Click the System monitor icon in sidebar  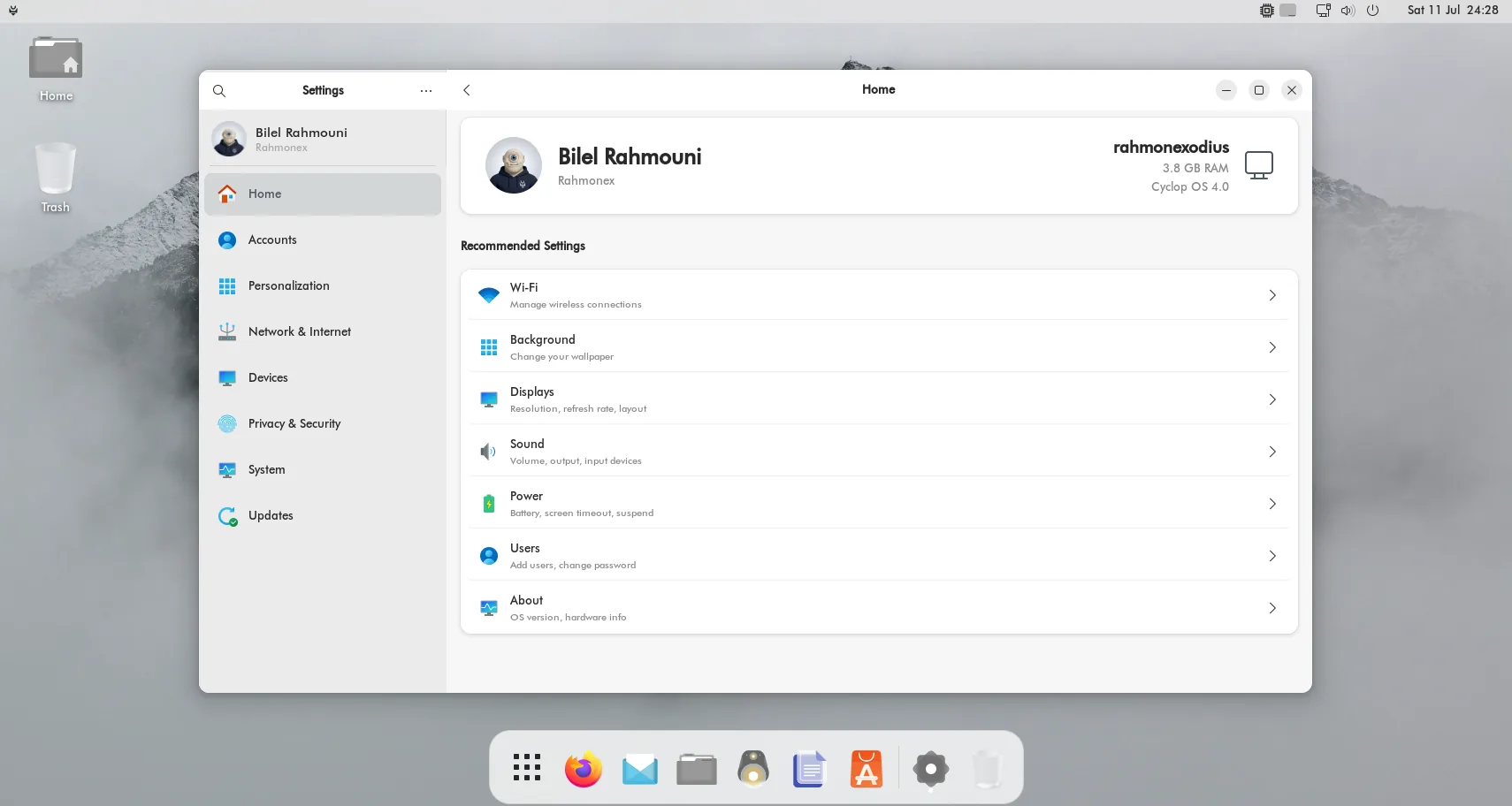[x=227, y=470]
